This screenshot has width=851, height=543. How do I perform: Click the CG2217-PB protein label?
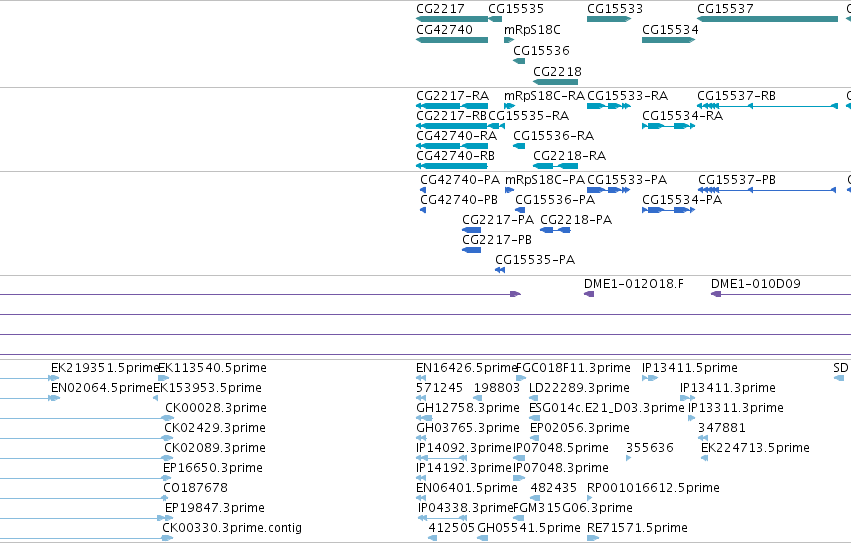tap(497, 240)
